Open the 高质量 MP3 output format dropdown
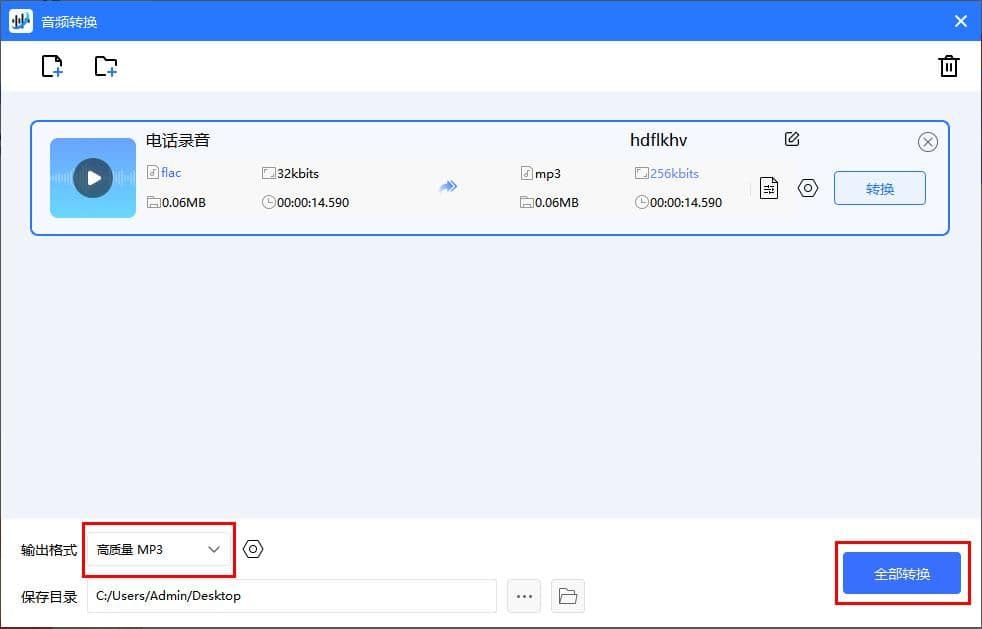The image size is (982, 629). tap(158, 548)
